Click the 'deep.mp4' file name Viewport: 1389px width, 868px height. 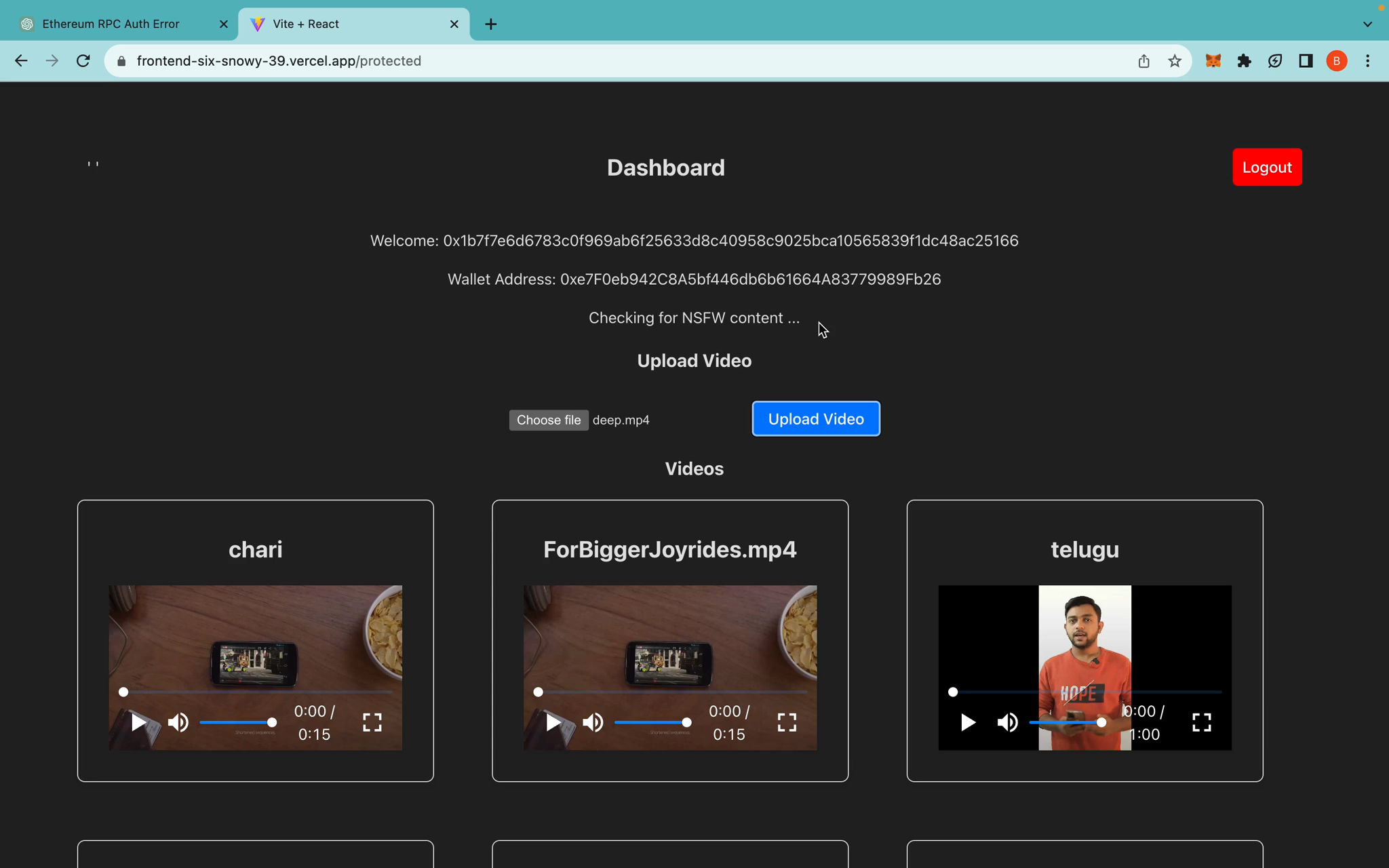pyautogui.click(x=621, y=420)
